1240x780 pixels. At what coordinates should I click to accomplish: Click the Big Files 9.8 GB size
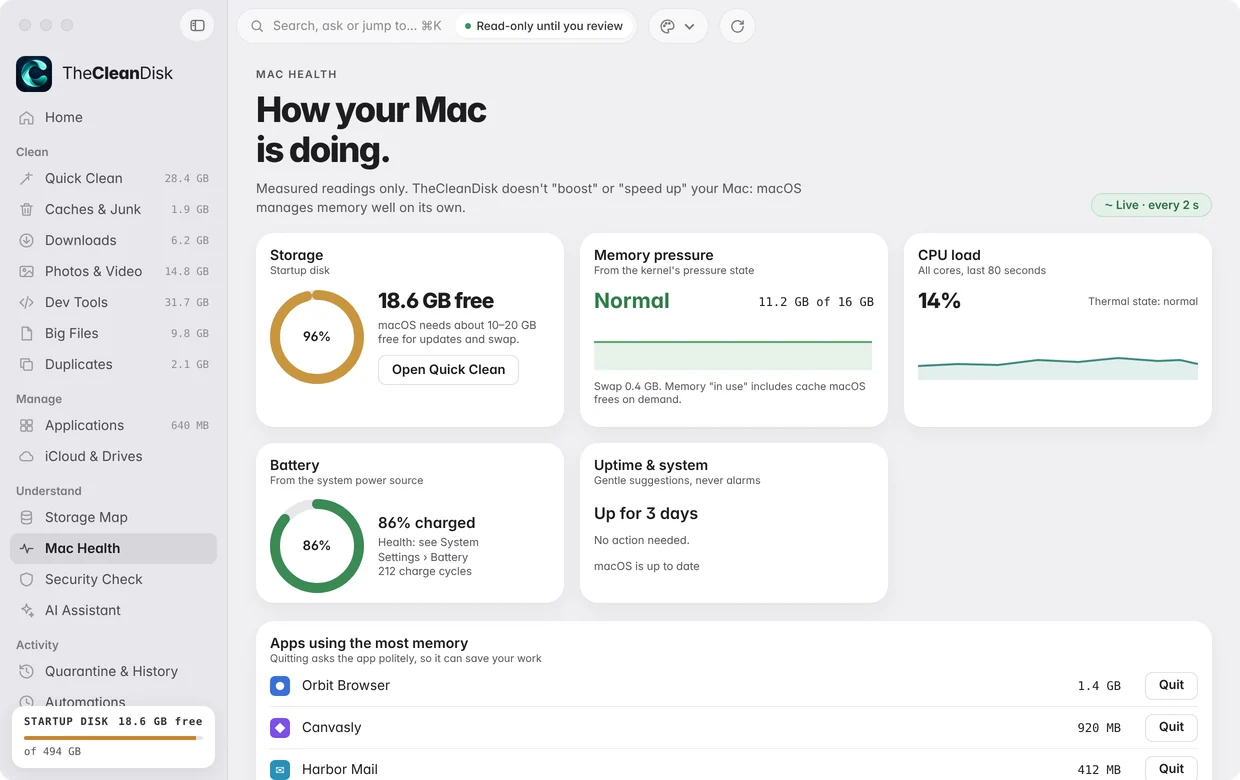pyautogui.click(x=190, y=334)
